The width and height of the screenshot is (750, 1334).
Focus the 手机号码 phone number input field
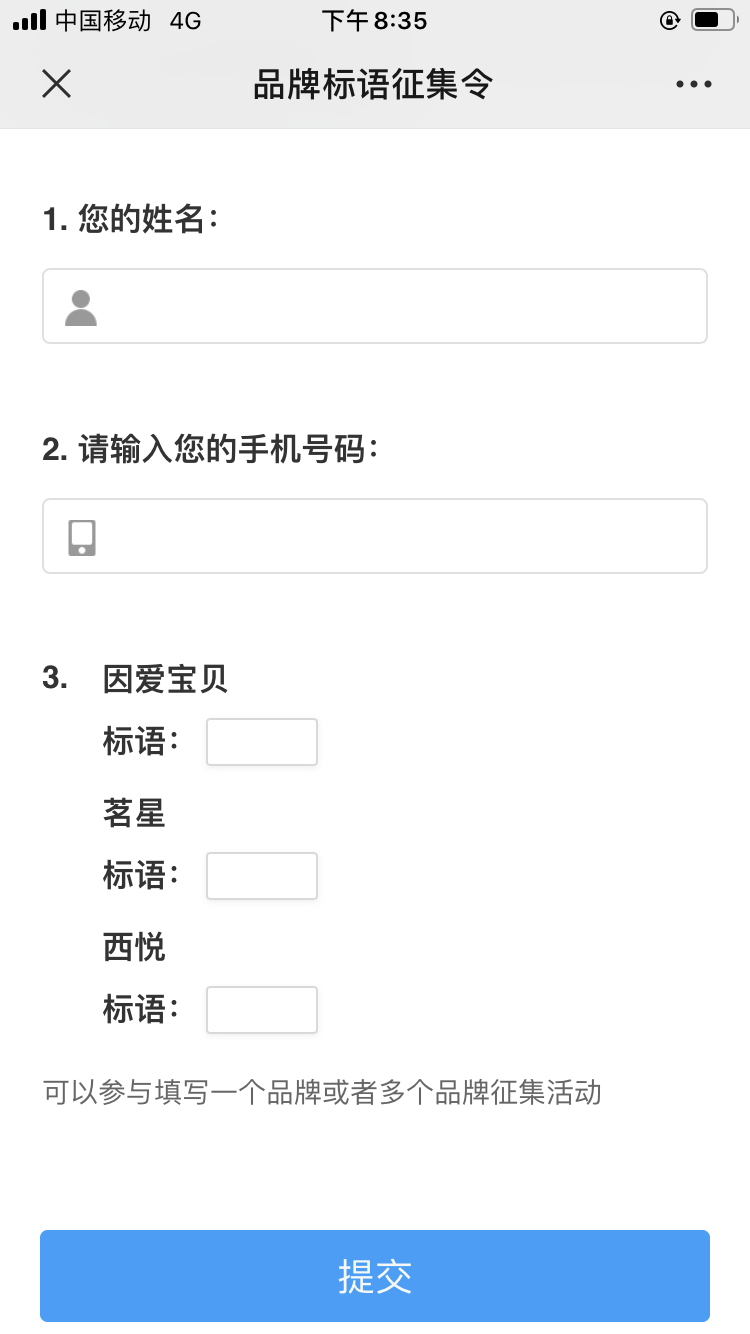[x=375, y=536]
